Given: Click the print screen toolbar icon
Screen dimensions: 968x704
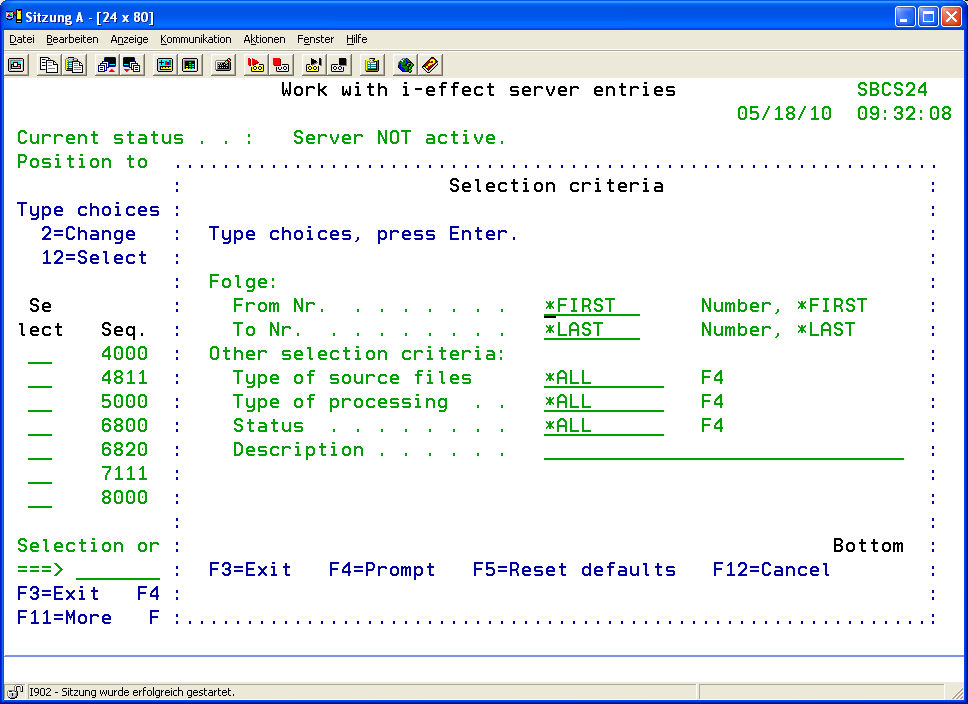Looking at the screenshot, I should [17, 65].
